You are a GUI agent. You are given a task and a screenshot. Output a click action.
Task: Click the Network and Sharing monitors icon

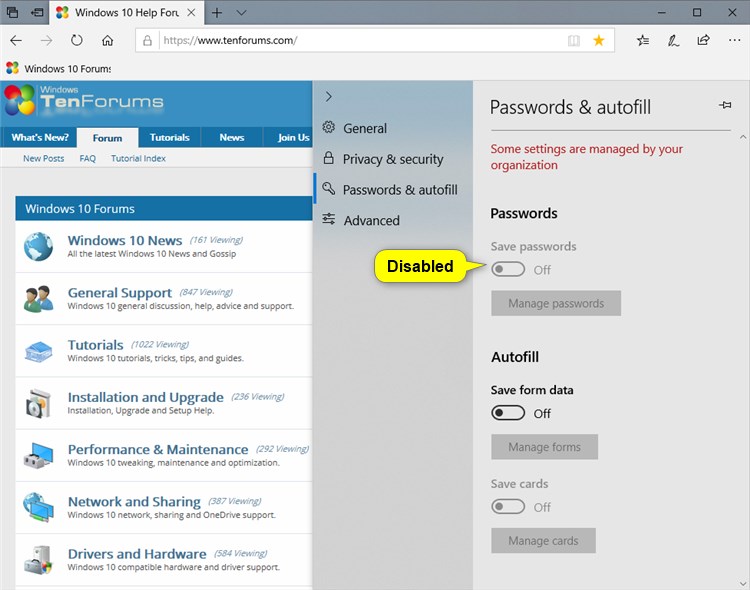[38, 507]
